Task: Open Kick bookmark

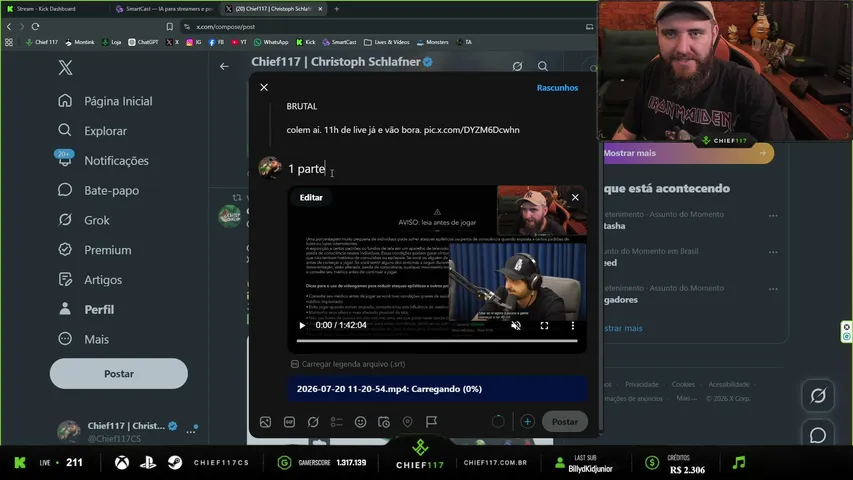Action: (306, 42)
